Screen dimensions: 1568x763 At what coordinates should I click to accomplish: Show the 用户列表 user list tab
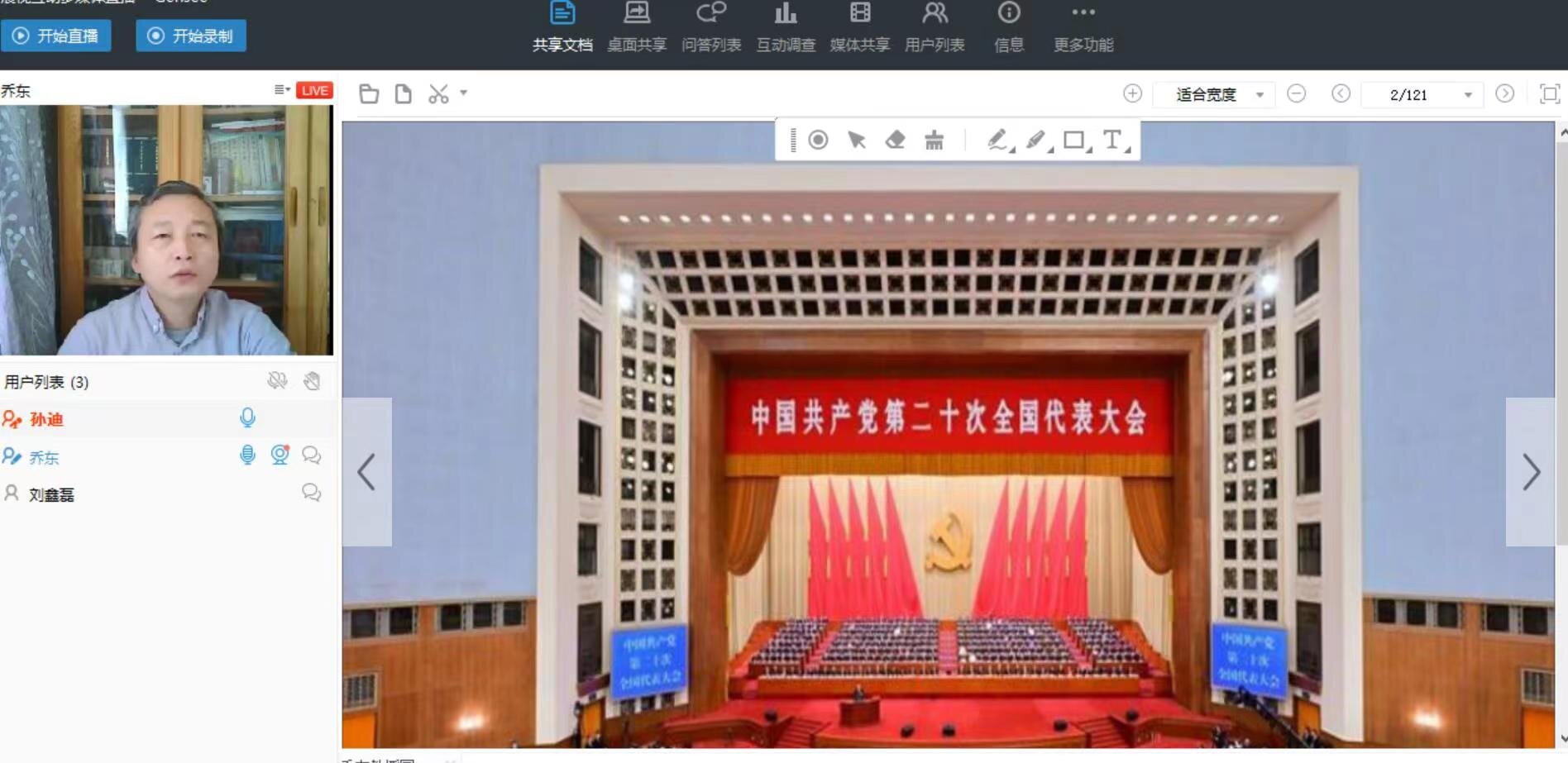935,28
